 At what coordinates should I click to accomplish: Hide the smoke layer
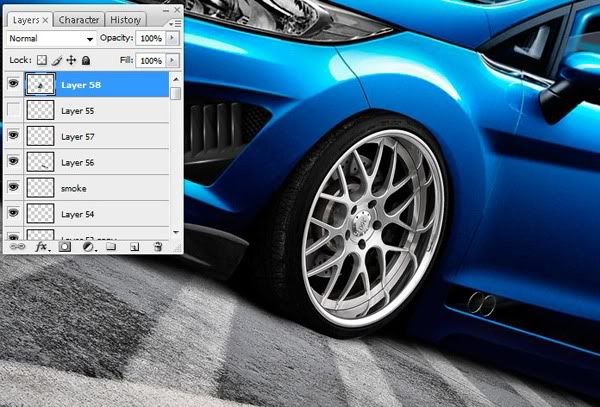coord(13,187)
